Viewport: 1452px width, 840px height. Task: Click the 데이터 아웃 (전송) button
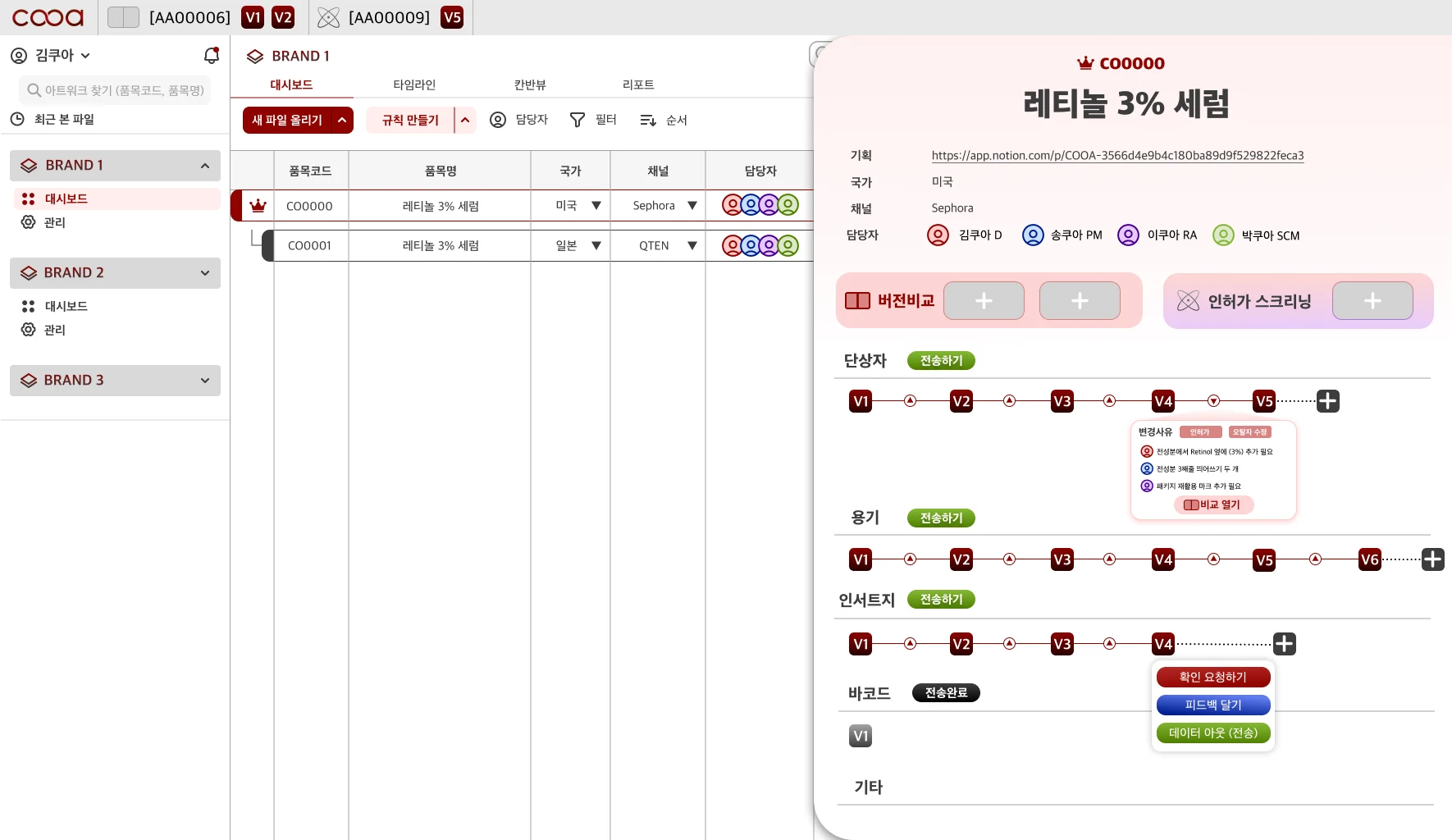click(1213, 733)
